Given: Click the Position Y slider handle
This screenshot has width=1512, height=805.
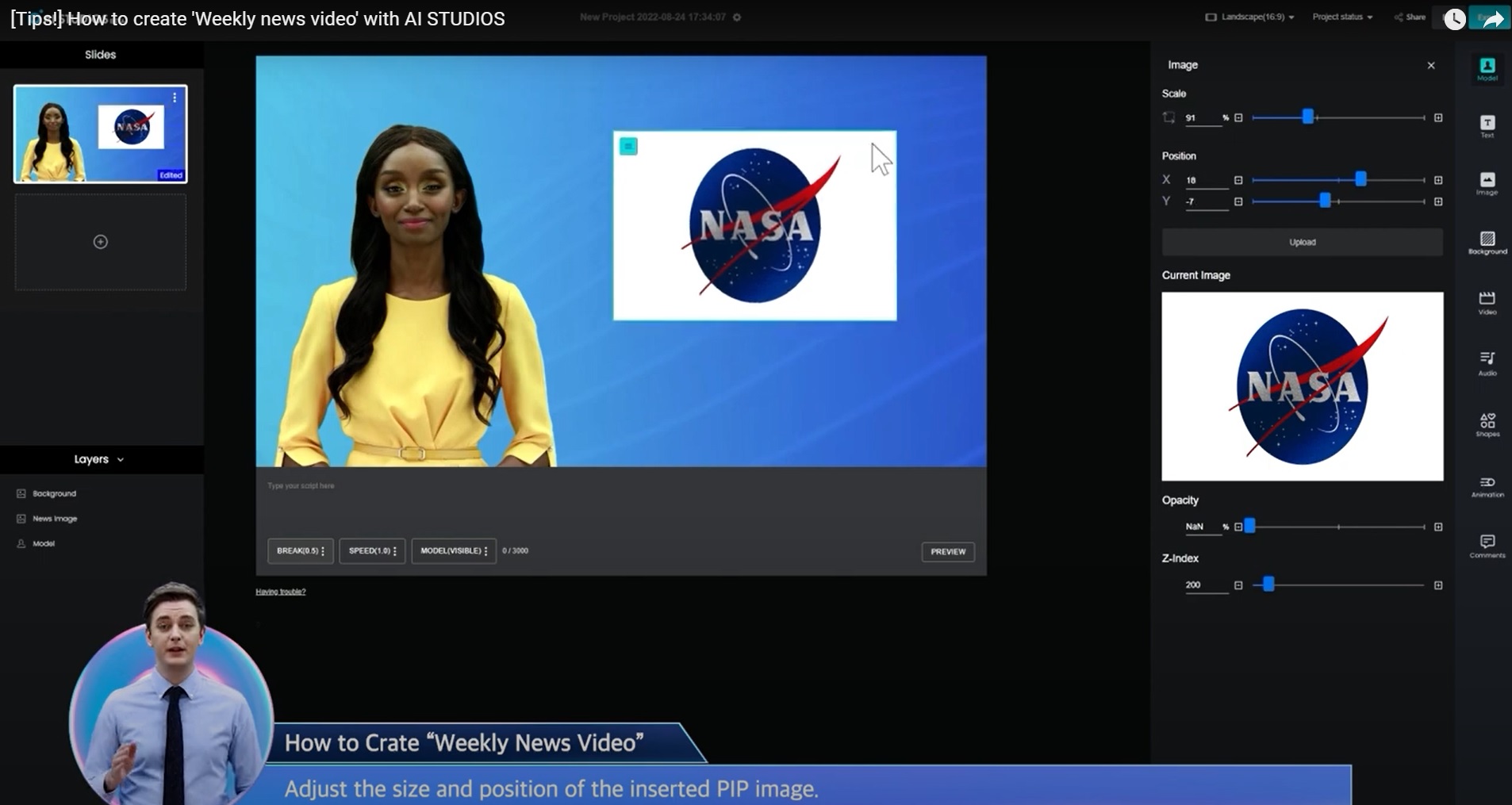Looking at the screenshot, I should 1325,201.
